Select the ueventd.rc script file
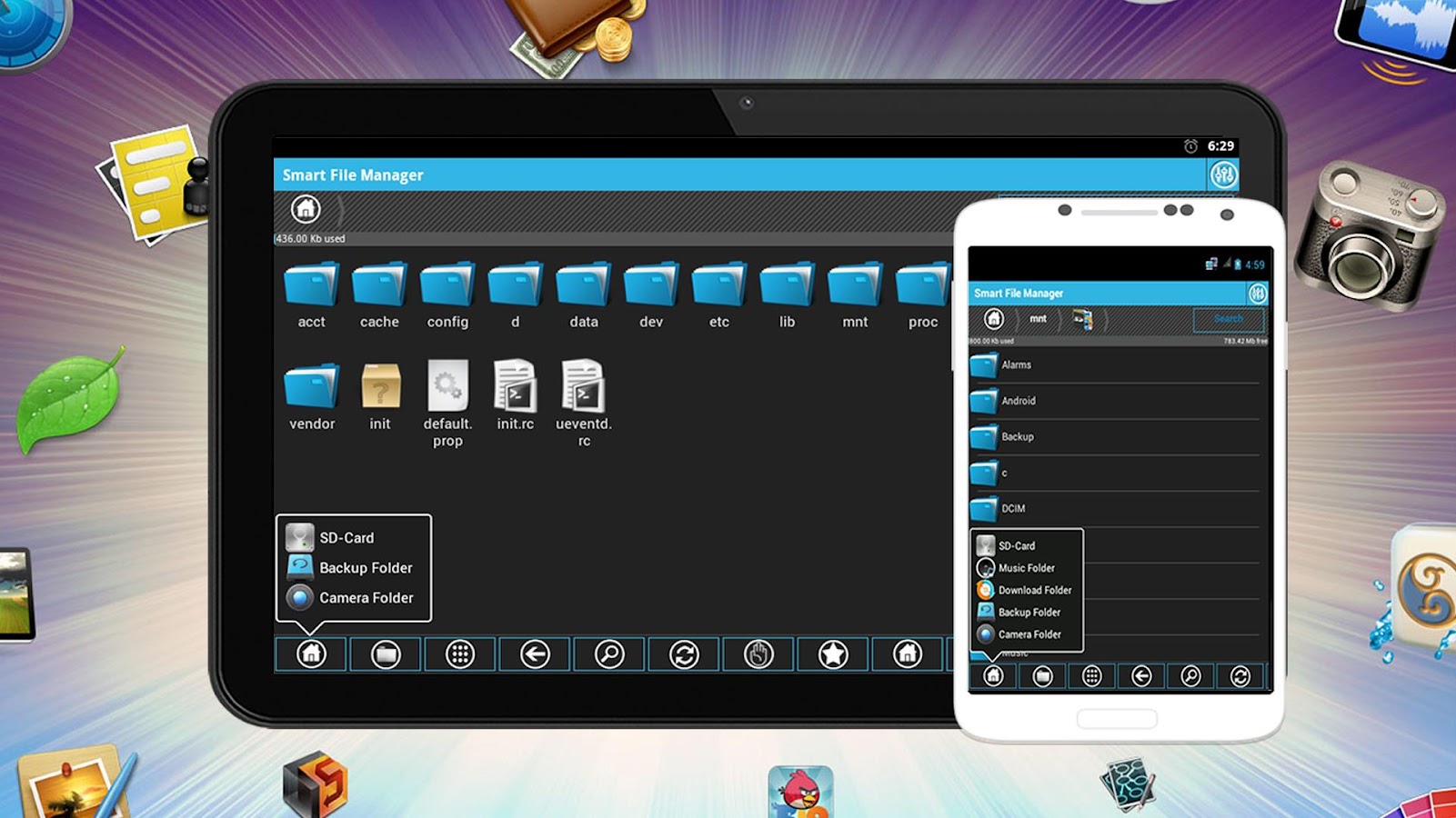 click(x=584, y=404)
